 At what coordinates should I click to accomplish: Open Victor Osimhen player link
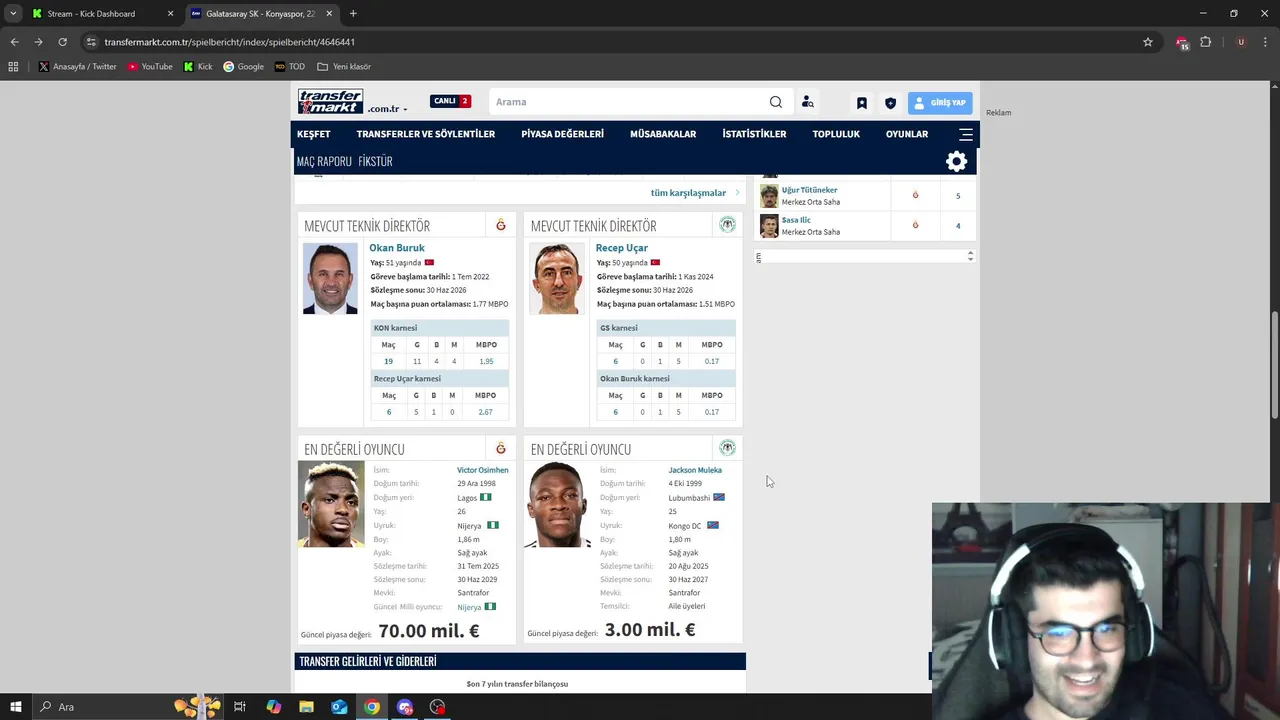[x=483, y=470]
